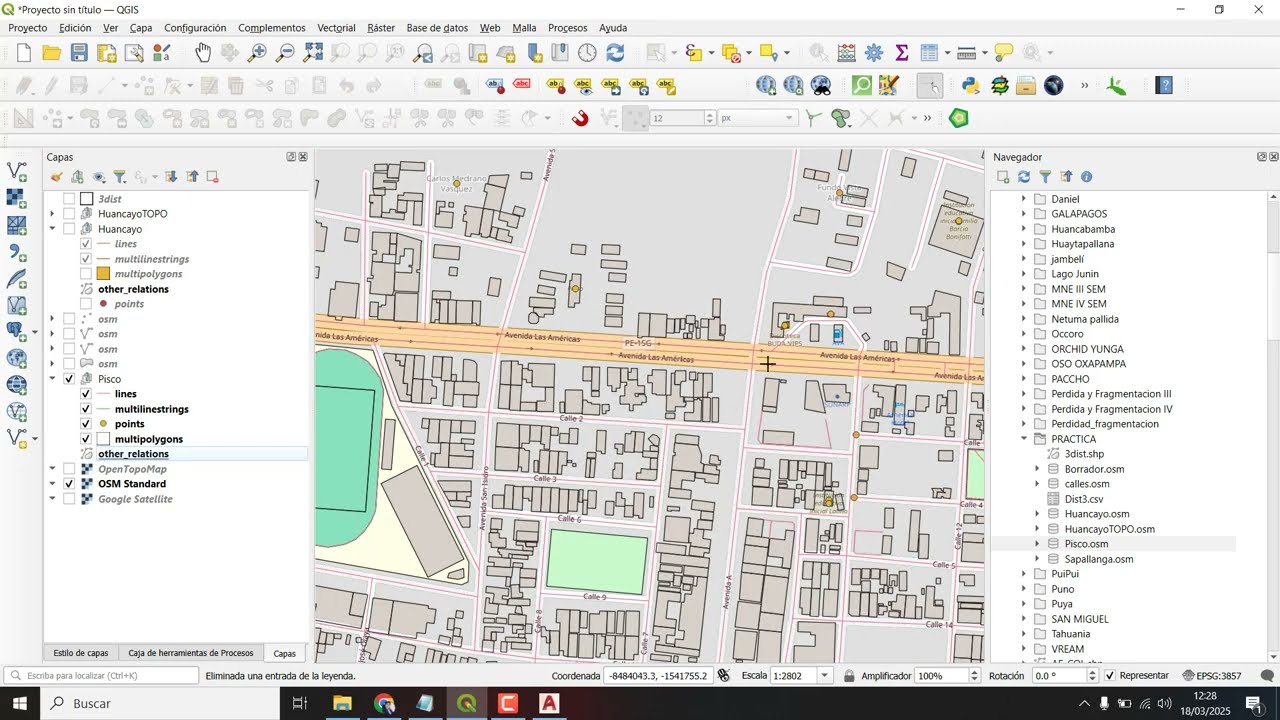The width and height of the screenshot is (1280, 720).
Task: Disable the OSM Standard basemap checkbox
Action: pyautogui.click(x=69, y=484)
